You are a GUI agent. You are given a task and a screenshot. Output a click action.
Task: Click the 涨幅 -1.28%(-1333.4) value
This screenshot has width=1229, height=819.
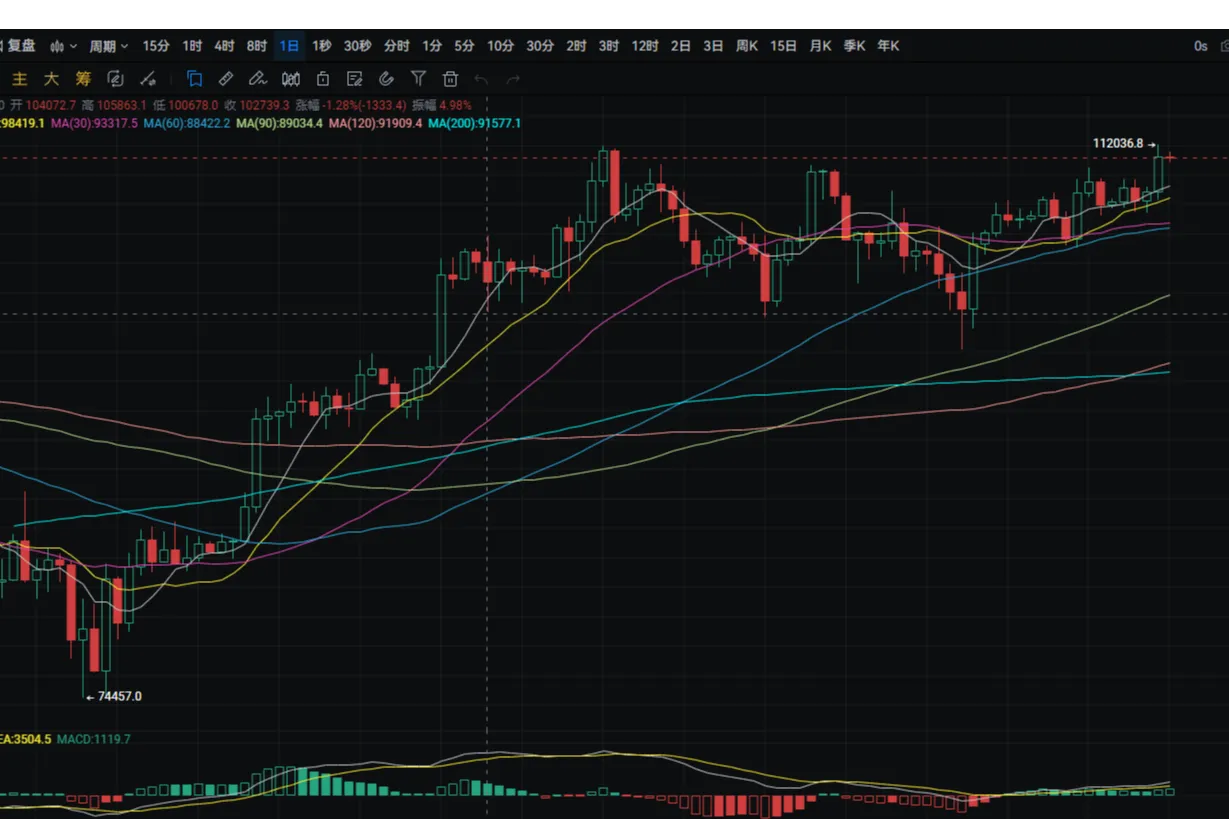[x=351, y=105]
